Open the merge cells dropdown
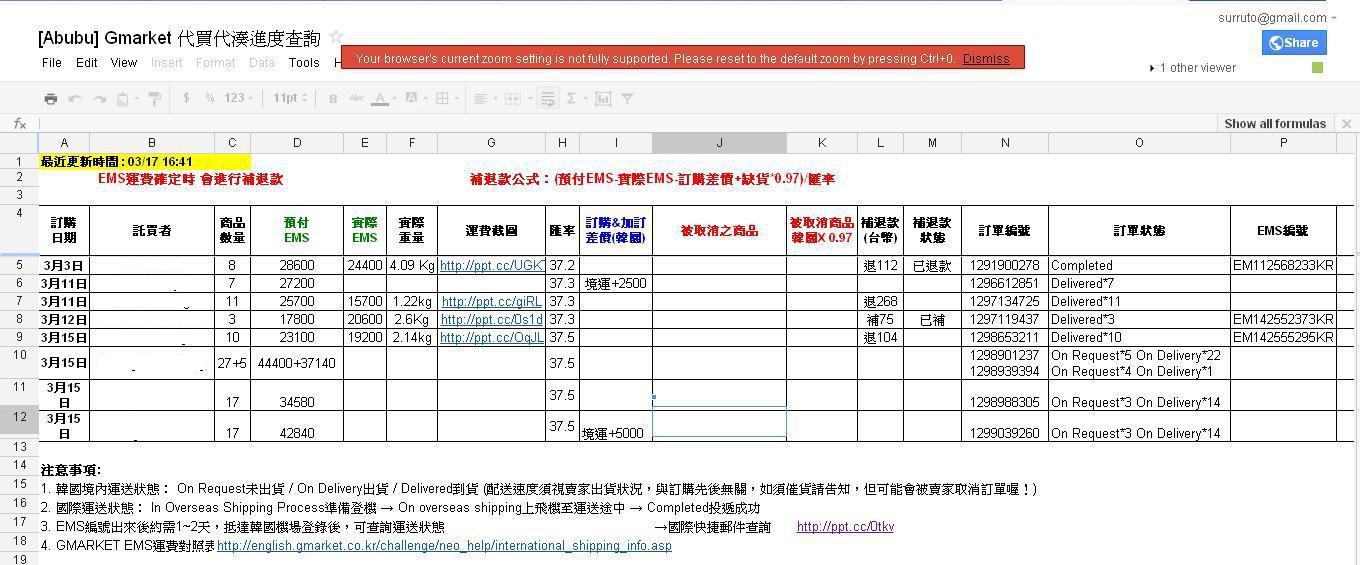 point(516,98)
